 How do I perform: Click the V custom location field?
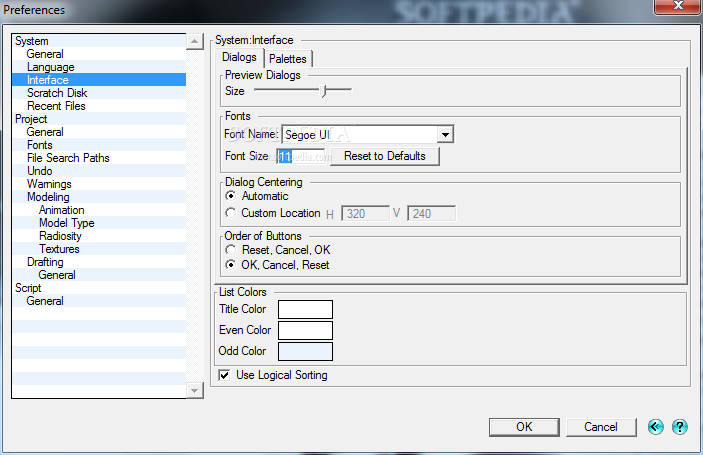431,213
